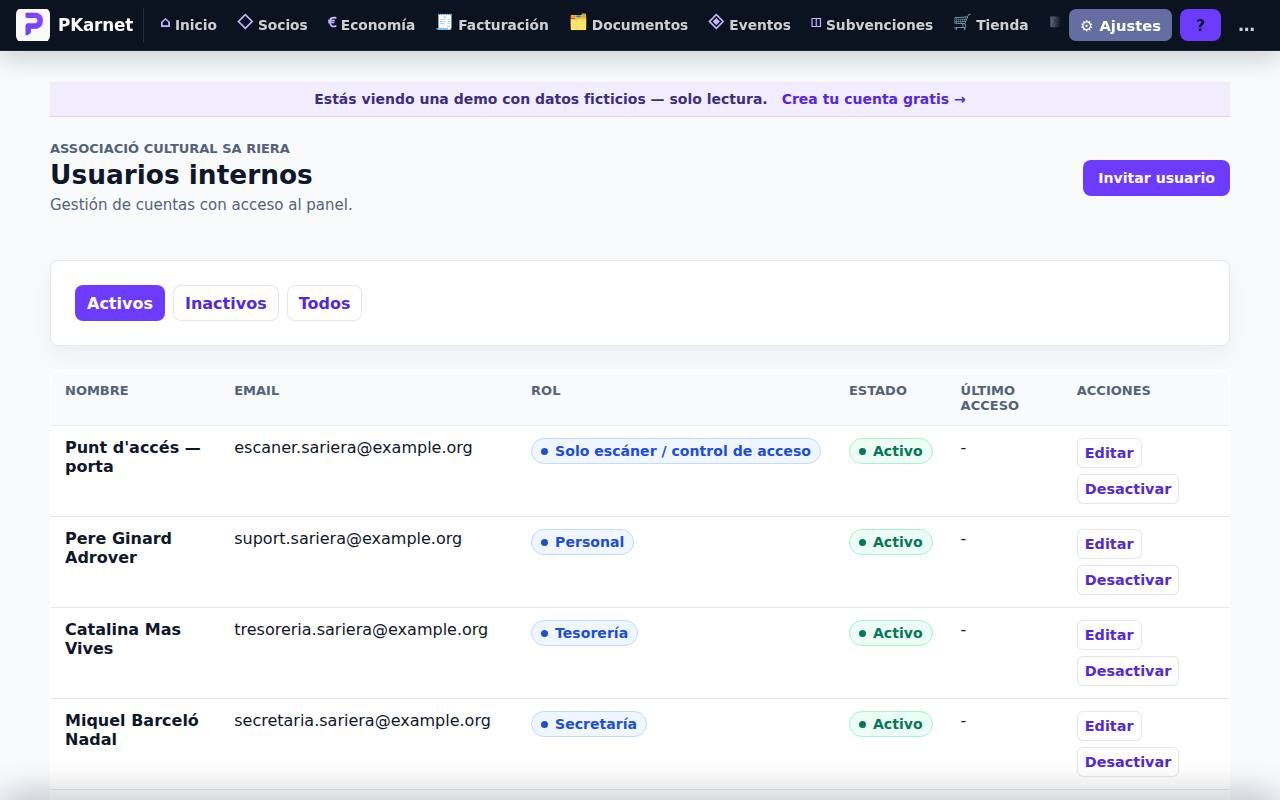Click Activo status of Punt d'accés row
Image resolution: width=1280 pixels, height=800 pixels.
tap(891, 451)
